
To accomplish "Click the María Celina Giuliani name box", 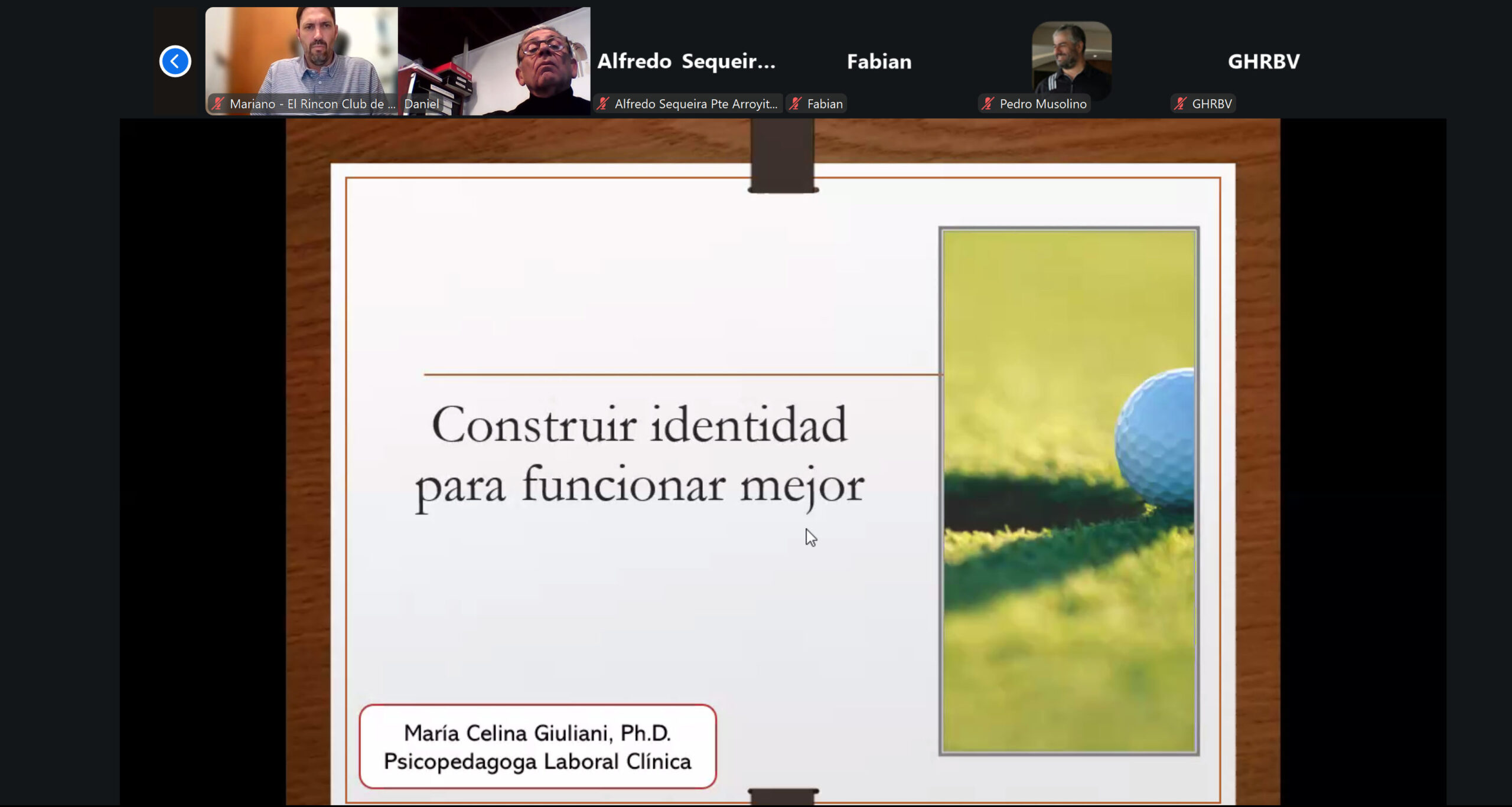I will pos(537,747).
